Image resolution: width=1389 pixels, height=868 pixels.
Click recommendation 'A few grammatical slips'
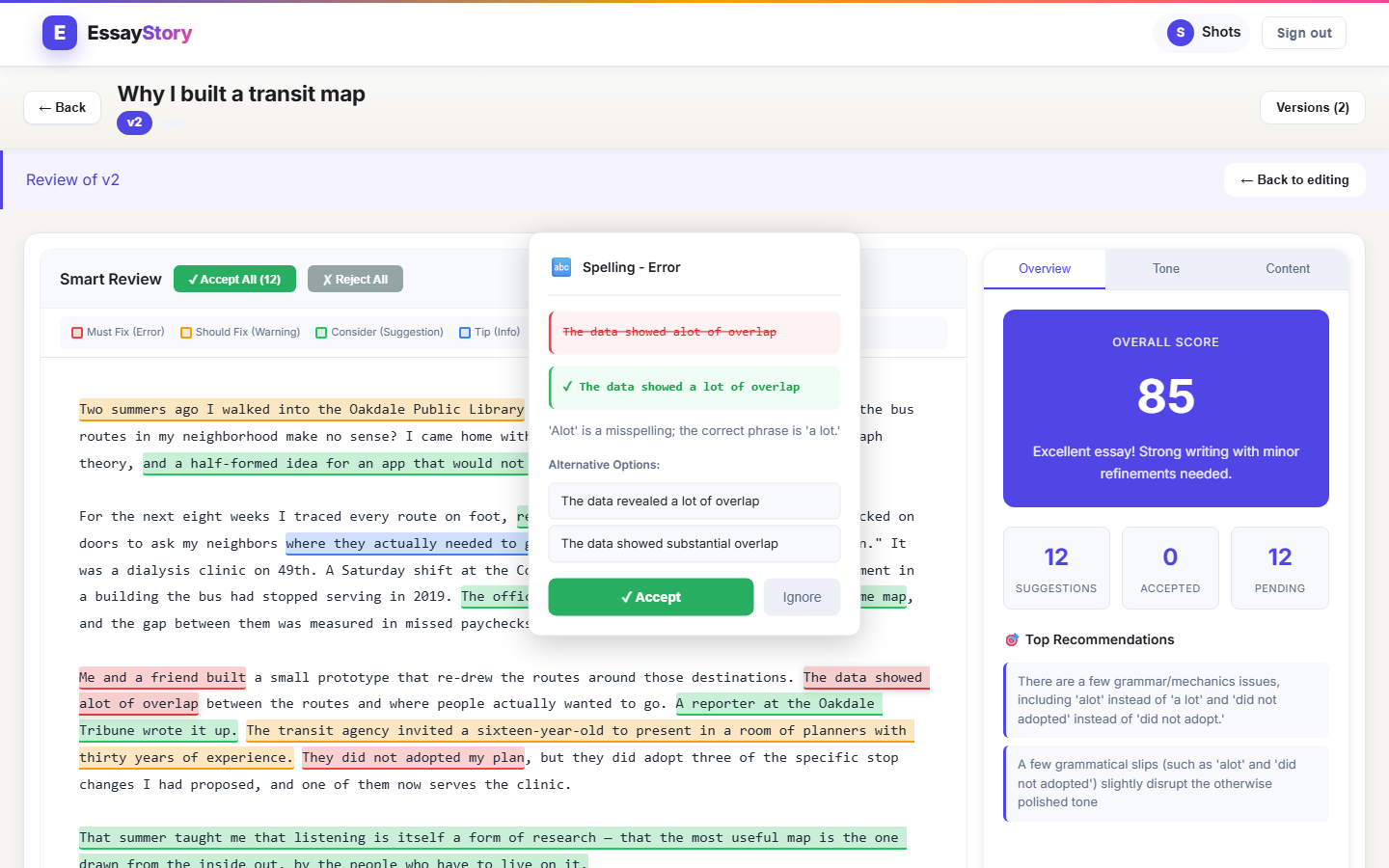(x=1166, y=783)
